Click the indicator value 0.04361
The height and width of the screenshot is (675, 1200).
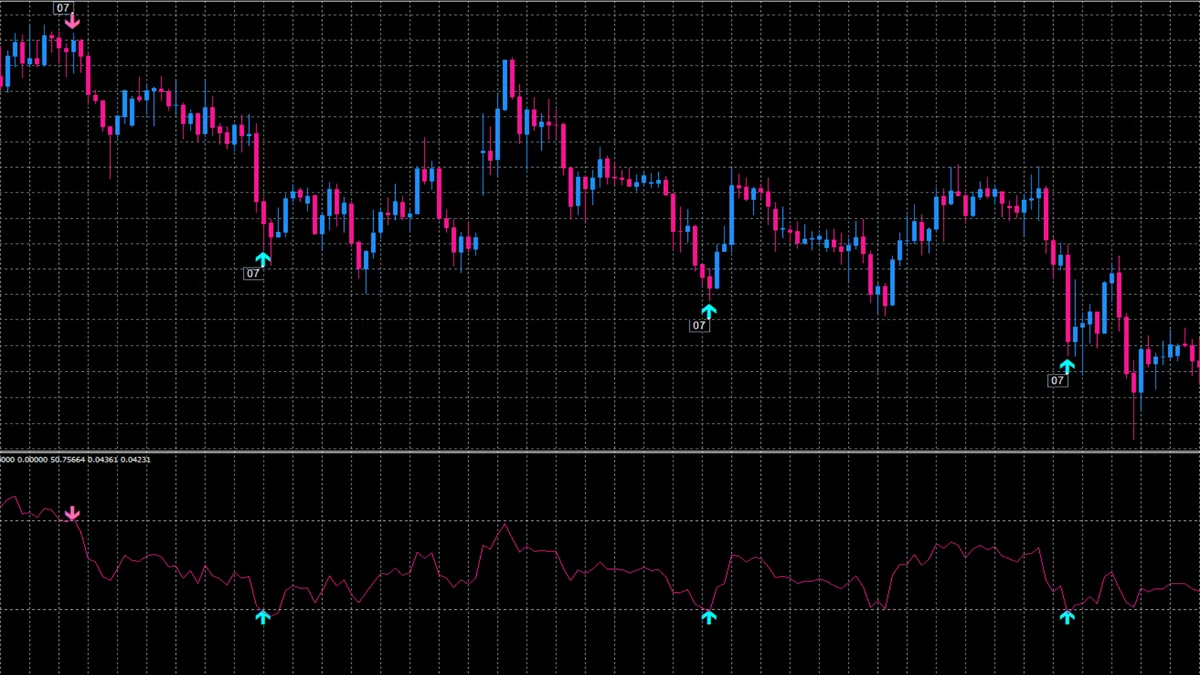101,459
